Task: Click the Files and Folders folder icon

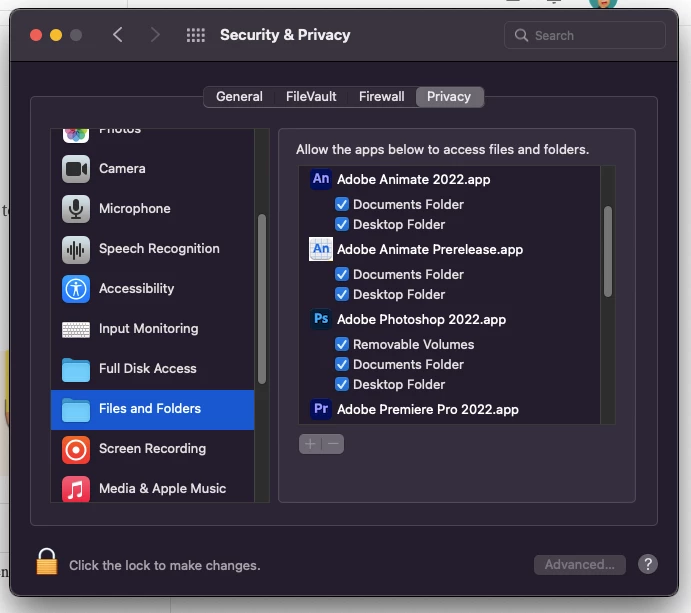Action: click(x=76, y=409)
